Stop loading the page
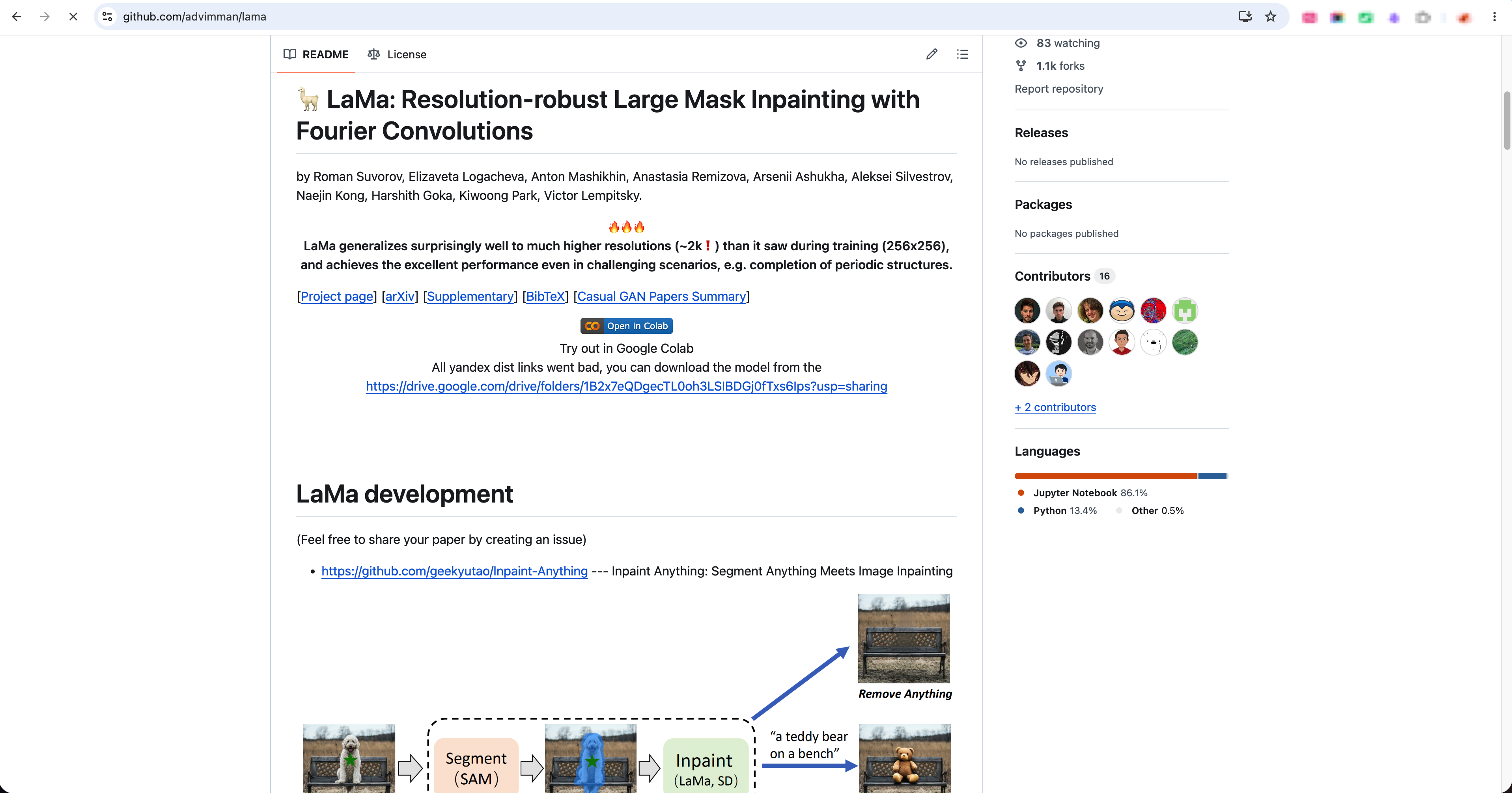 point(73,17)
